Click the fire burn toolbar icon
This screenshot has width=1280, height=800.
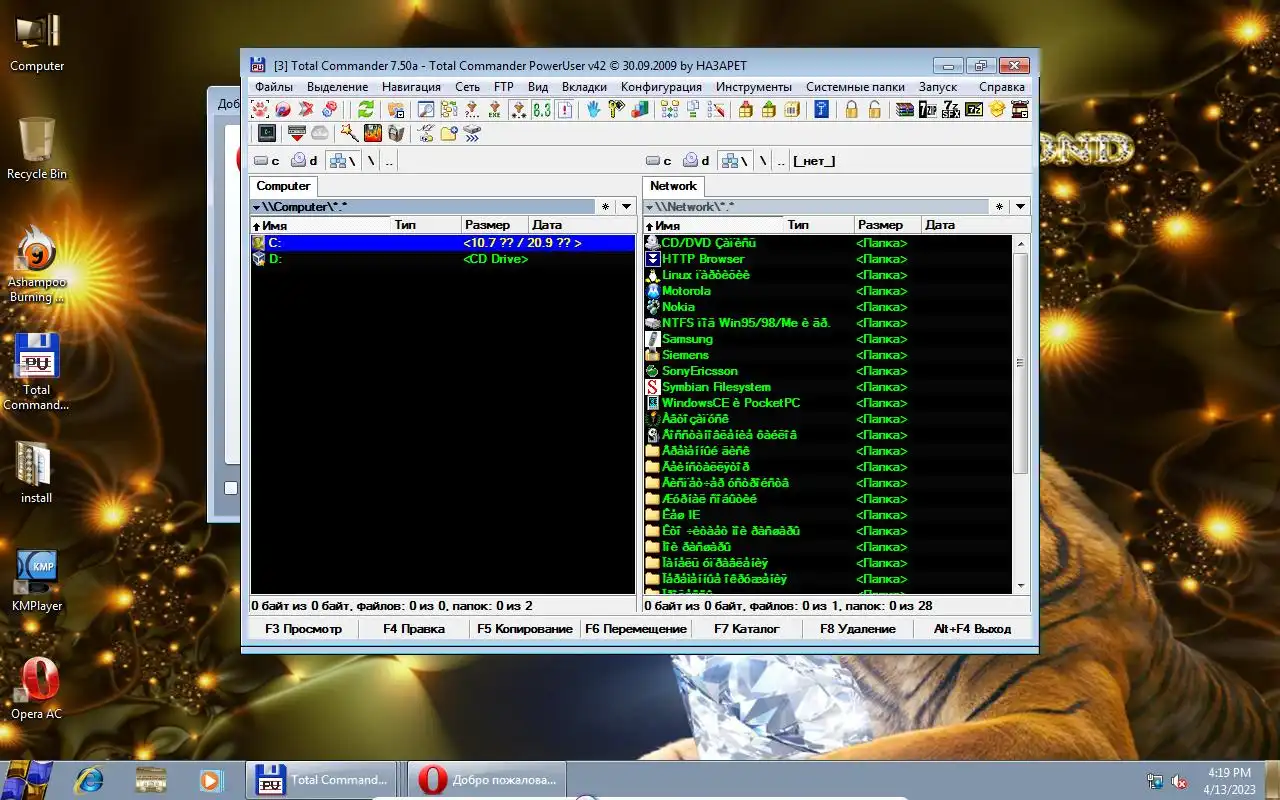tap(373, 132)
